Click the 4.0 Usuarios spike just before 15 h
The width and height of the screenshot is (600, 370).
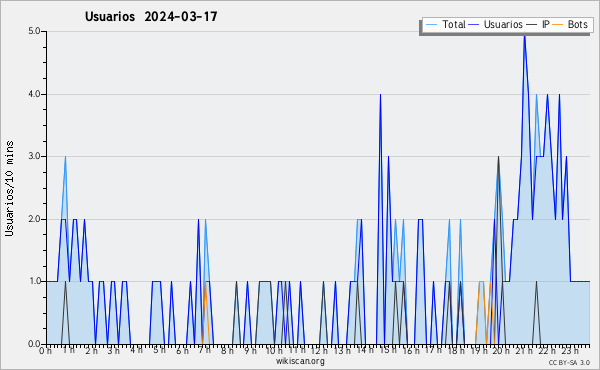pyautogui.click(x=380, y=95)
